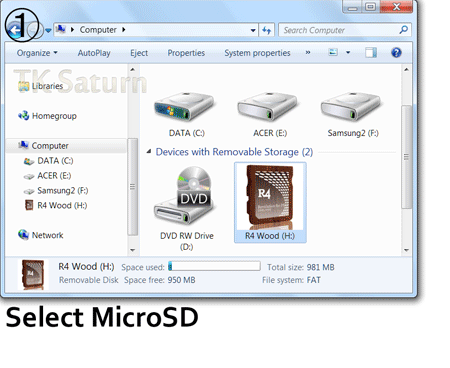Click the 'Space free: 950 MB' text
Screen dimensions: 450x368
(x=160, y=280)
